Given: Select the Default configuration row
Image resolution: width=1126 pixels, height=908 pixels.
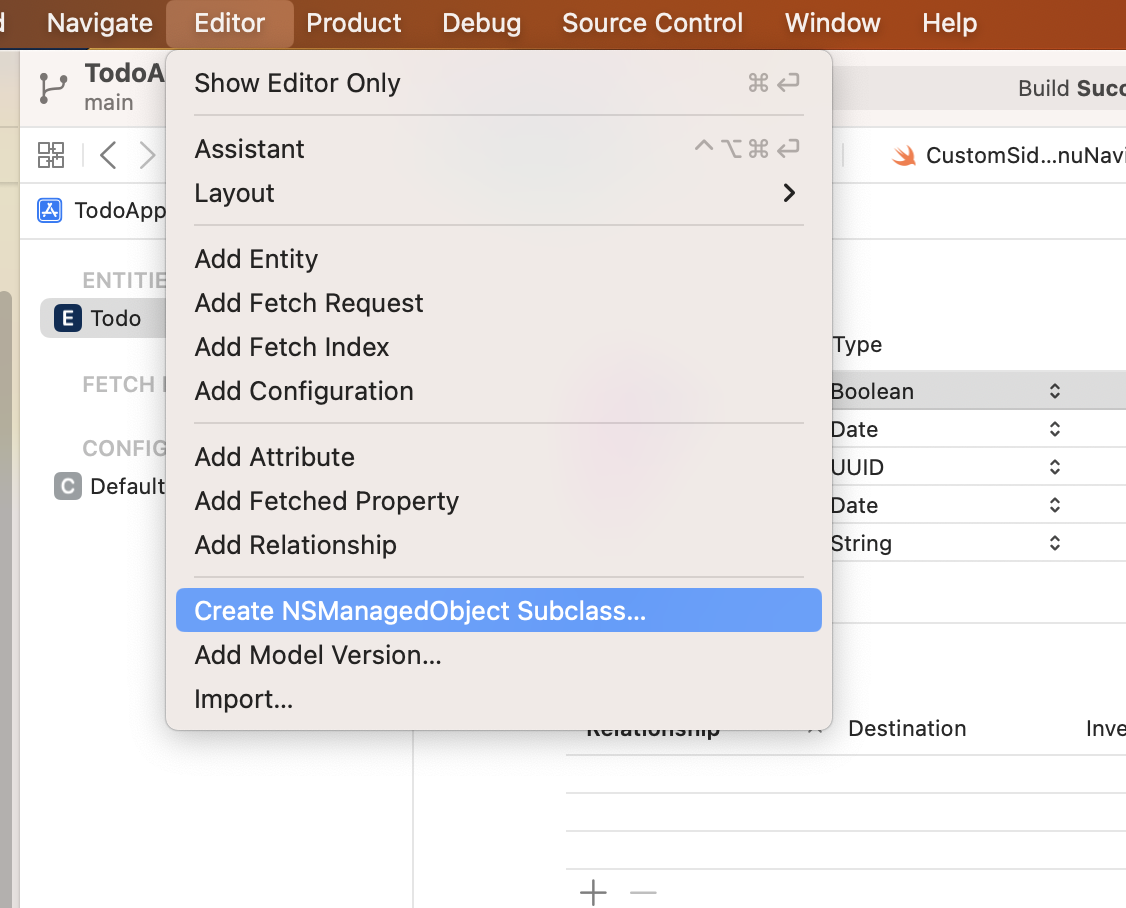Looking at the screenshot, I should pyautogui.click(x=103, y=486).
